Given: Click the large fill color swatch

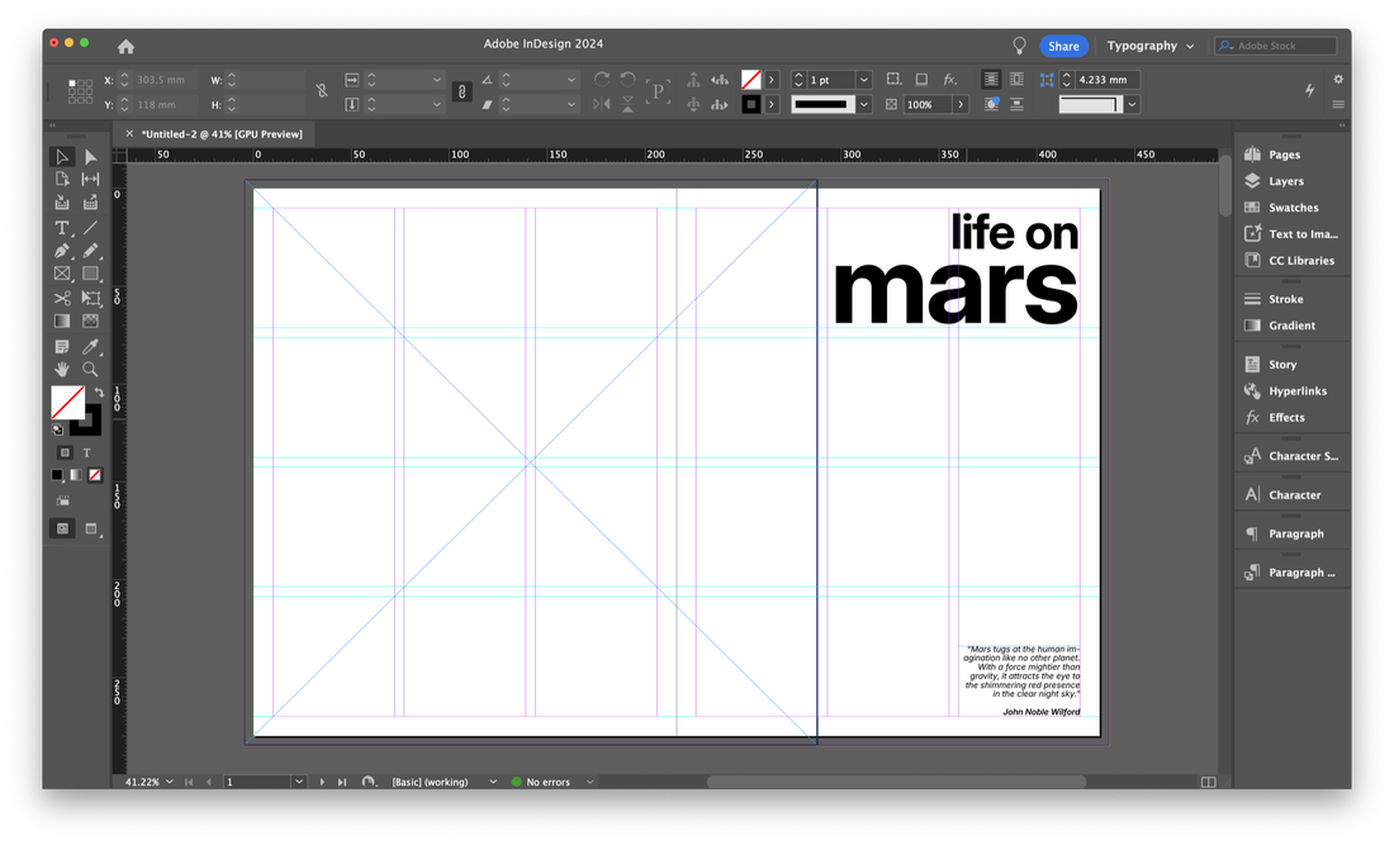Looking at the screenshot, I should (68, 403).
